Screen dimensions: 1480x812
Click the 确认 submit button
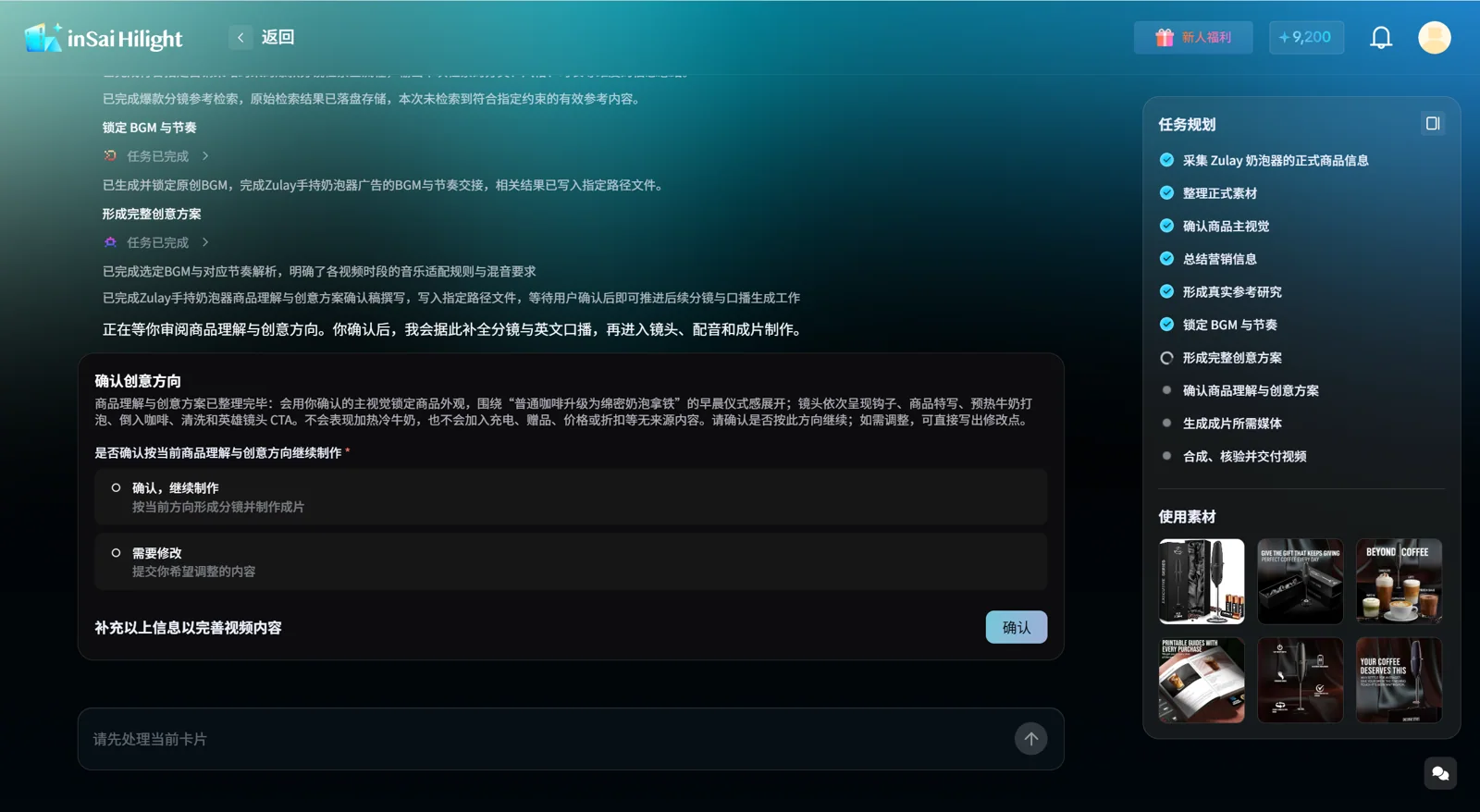[x=1016, y=627]
